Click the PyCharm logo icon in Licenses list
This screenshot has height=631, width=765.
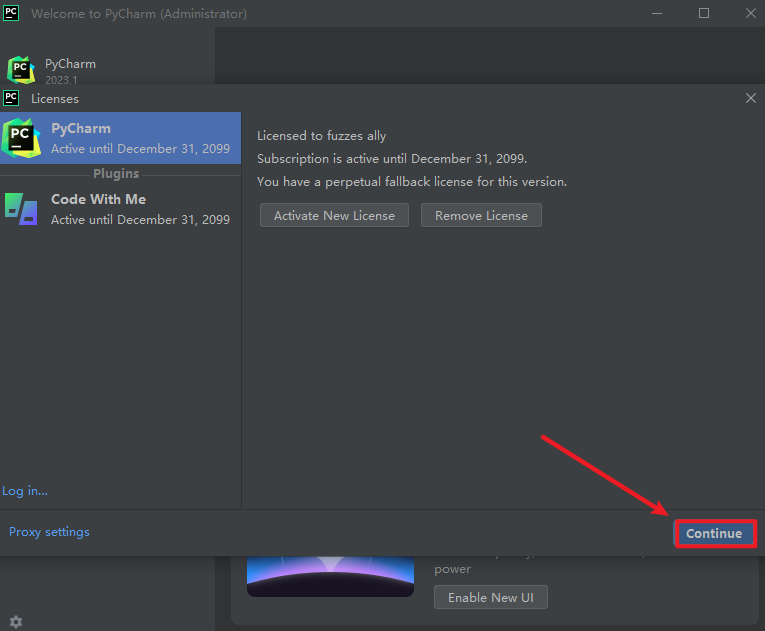pos(21,138)
